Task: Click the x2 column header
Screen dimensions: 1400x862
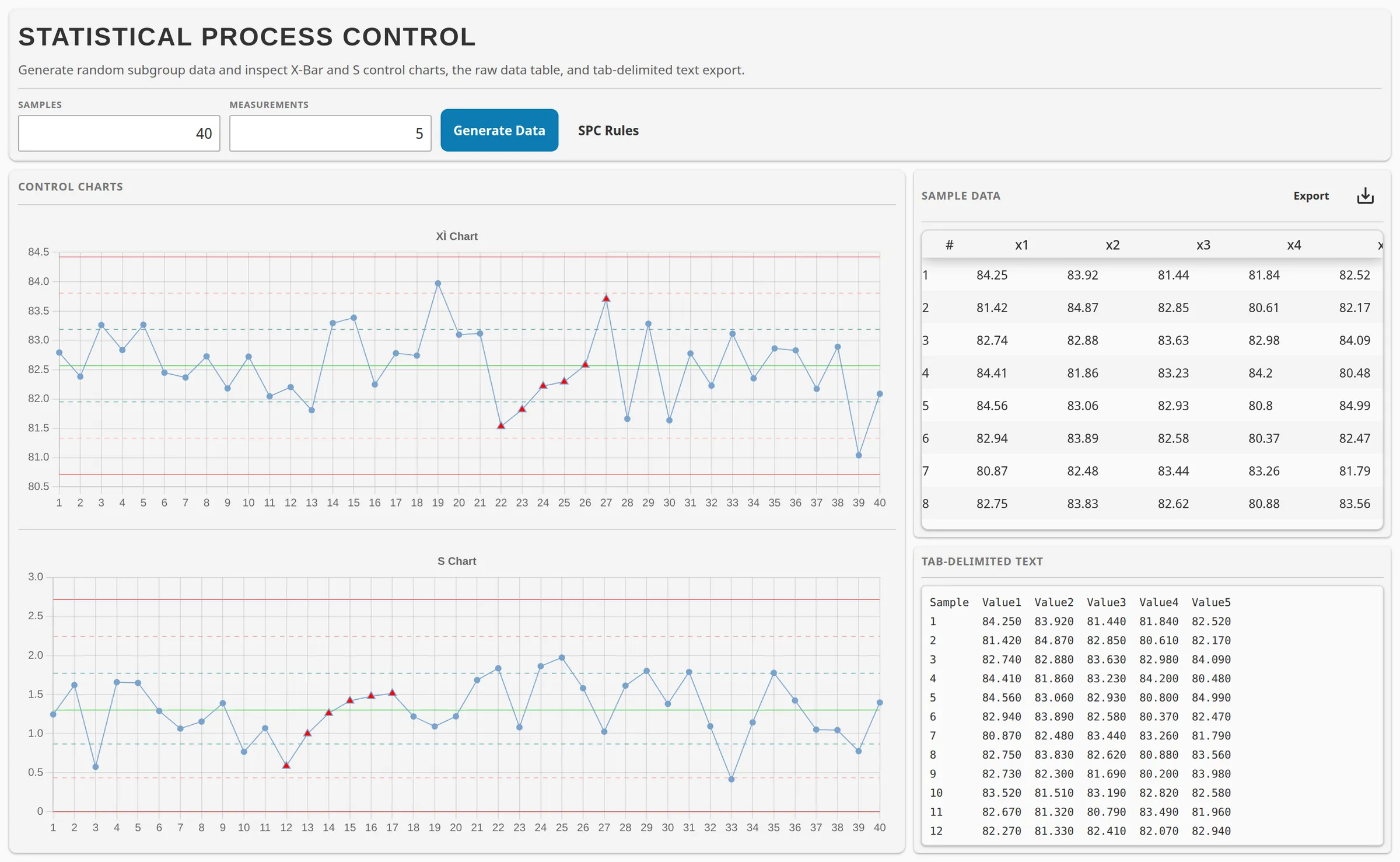Action: tap(1112, 245)
